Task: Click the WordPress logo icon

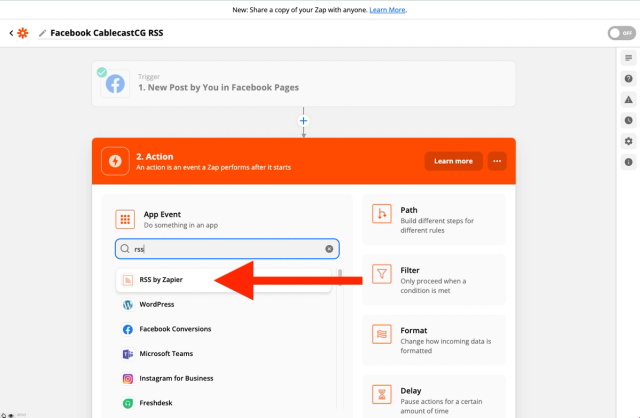Action: click(128, 305)
